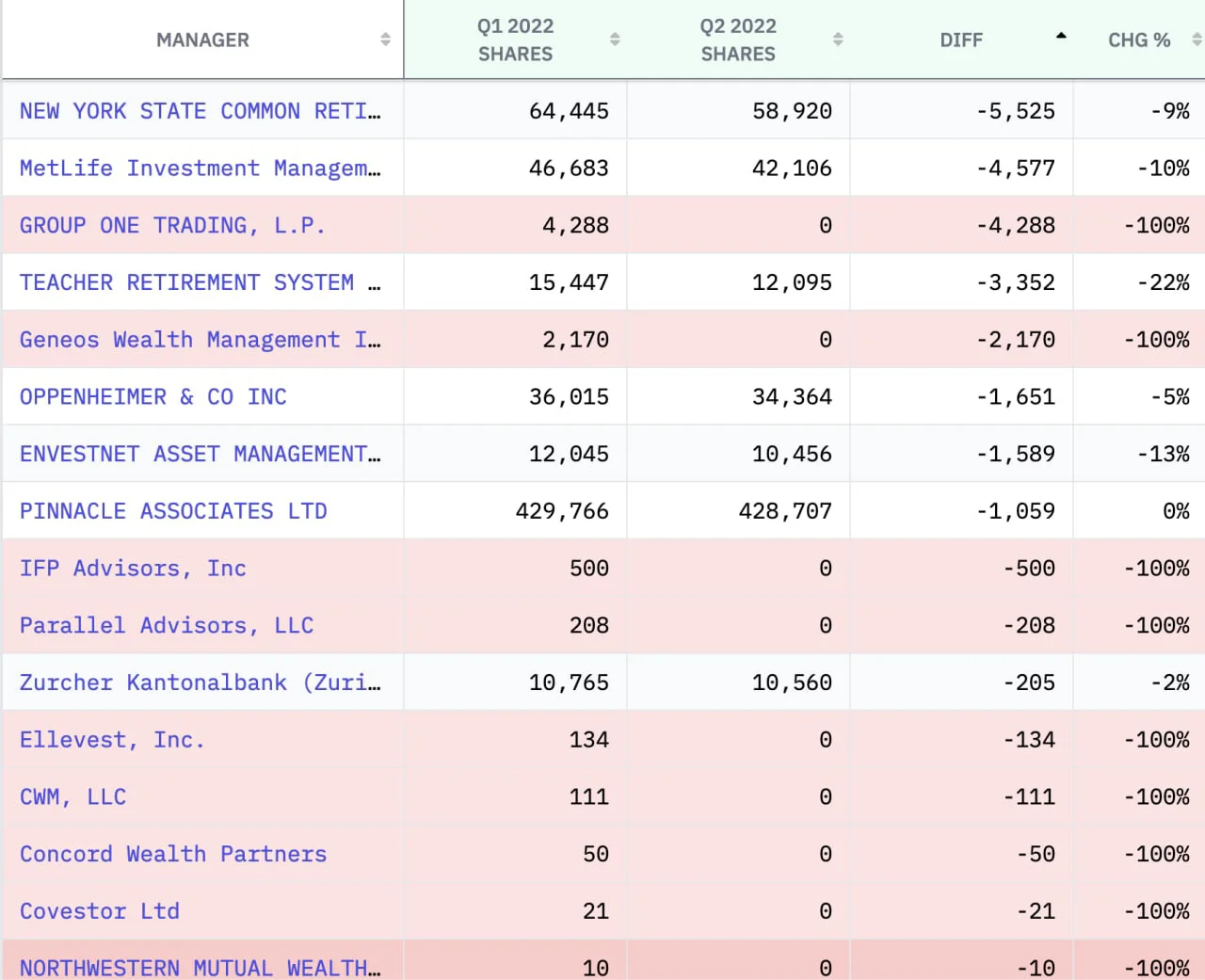Select DIFF value -1,651
1205x980 pixels.
pos(1016,397)
